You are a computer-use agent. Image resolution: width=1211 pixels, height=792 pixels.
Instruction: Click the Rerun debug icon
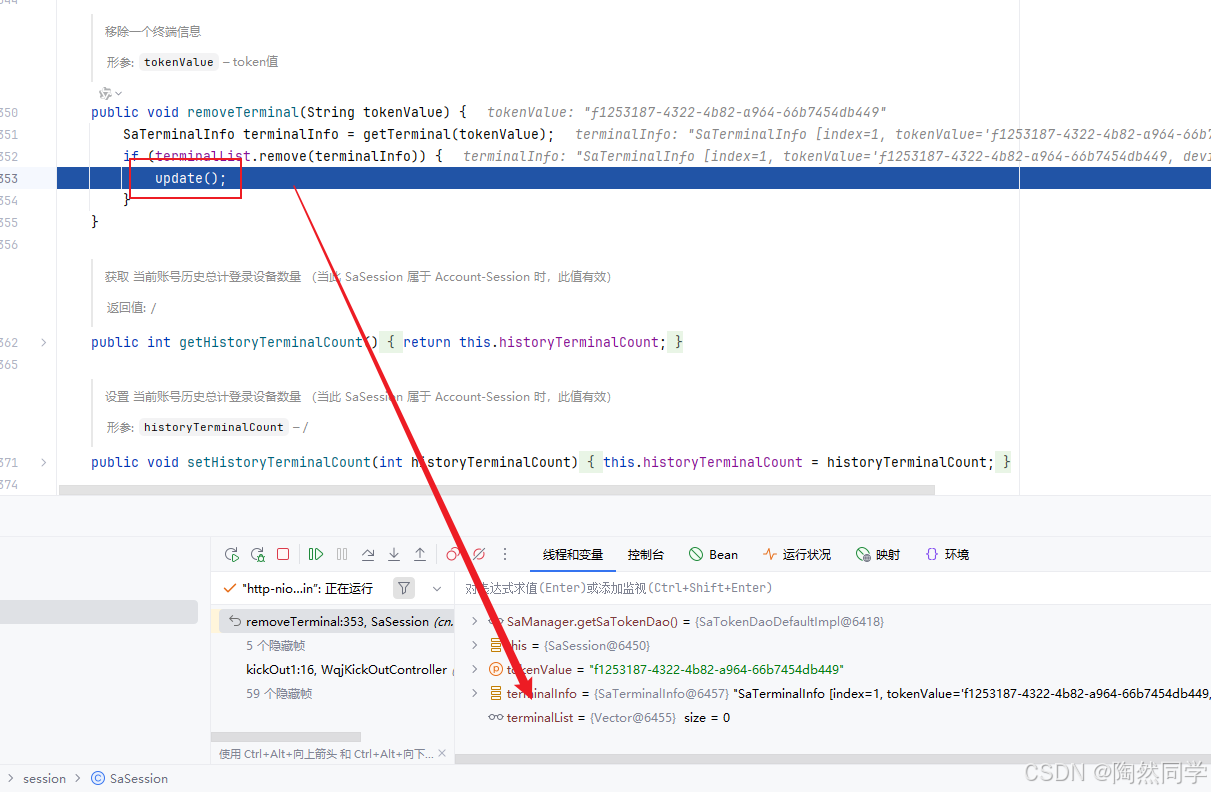coord(232,554)
